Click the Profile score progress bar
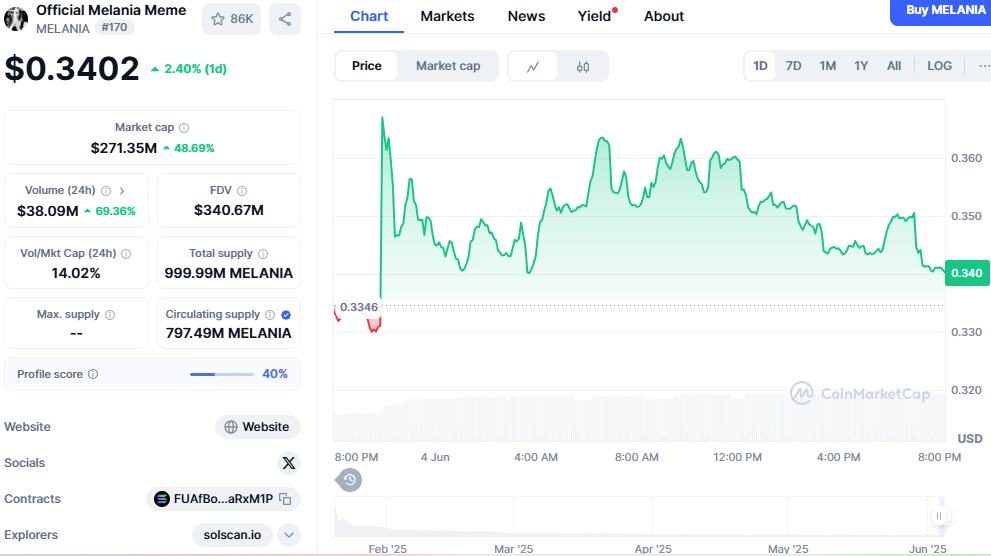 click(222, 375)
